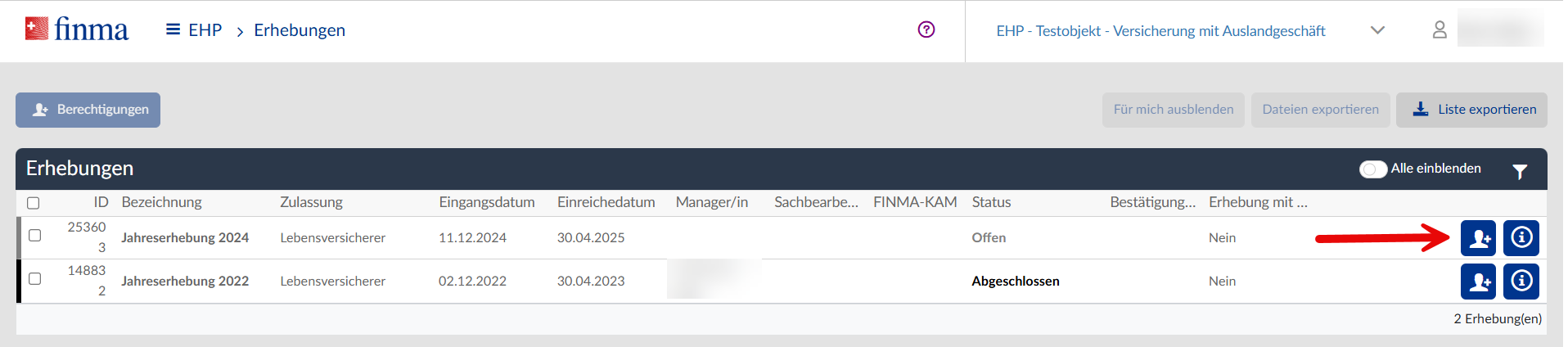This screenshot has height=347, width=1568.
Task: Assign permissions for Jahreserhebung 2024 row
Action: 1478,238
